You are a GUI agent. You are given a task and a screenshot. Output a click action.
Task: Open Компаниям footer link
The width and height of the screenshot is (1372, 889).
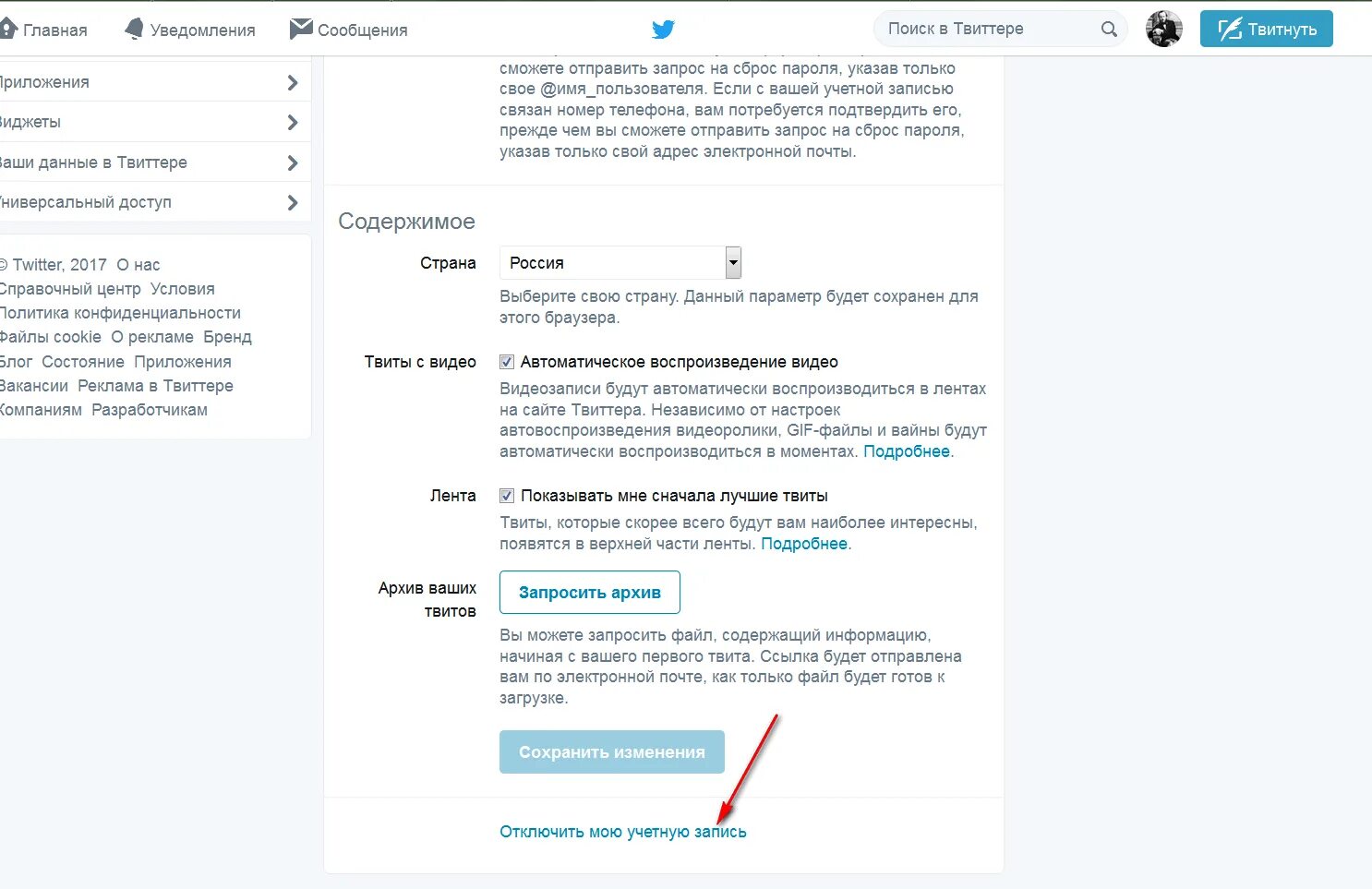41,410
